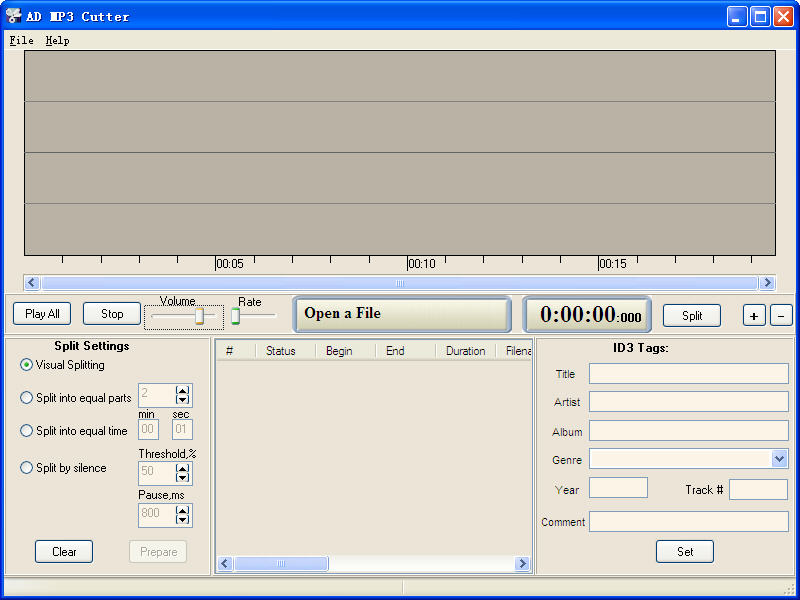Screen dimensions: 800x600
Task: Select Visual Splitting option
Action: tap(27, 365)
